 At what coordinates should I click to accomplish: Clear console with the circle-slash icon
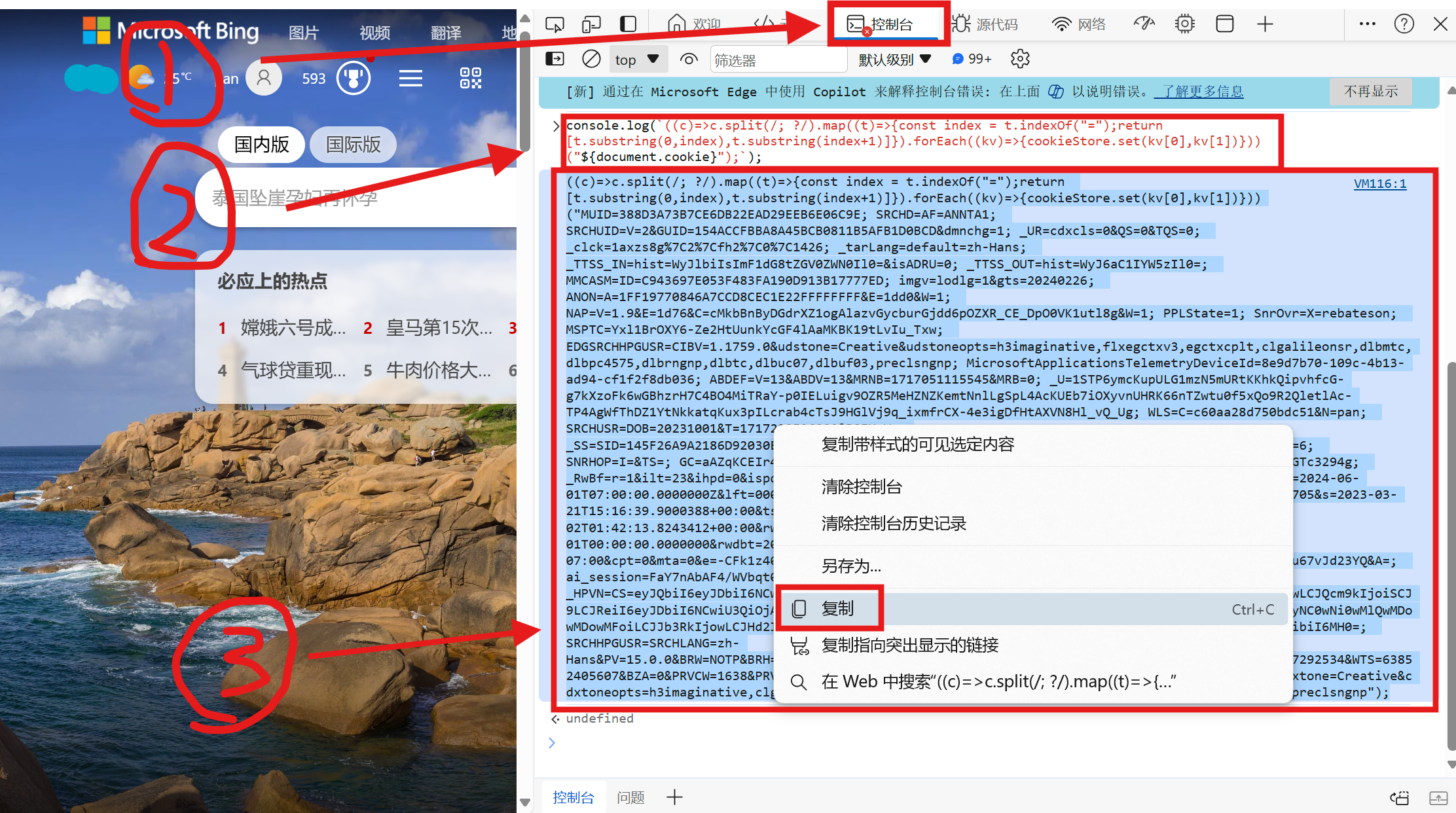[x=591, y=59]
